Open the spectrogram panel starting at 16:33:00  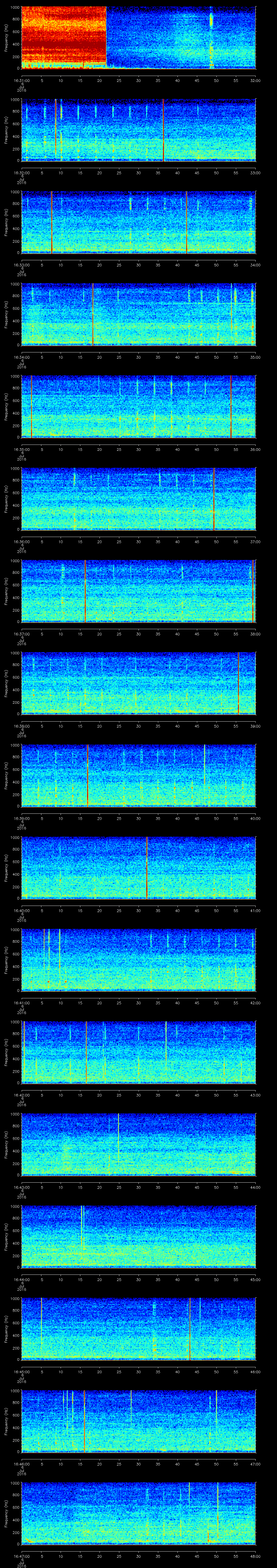(x=138, y=222)
